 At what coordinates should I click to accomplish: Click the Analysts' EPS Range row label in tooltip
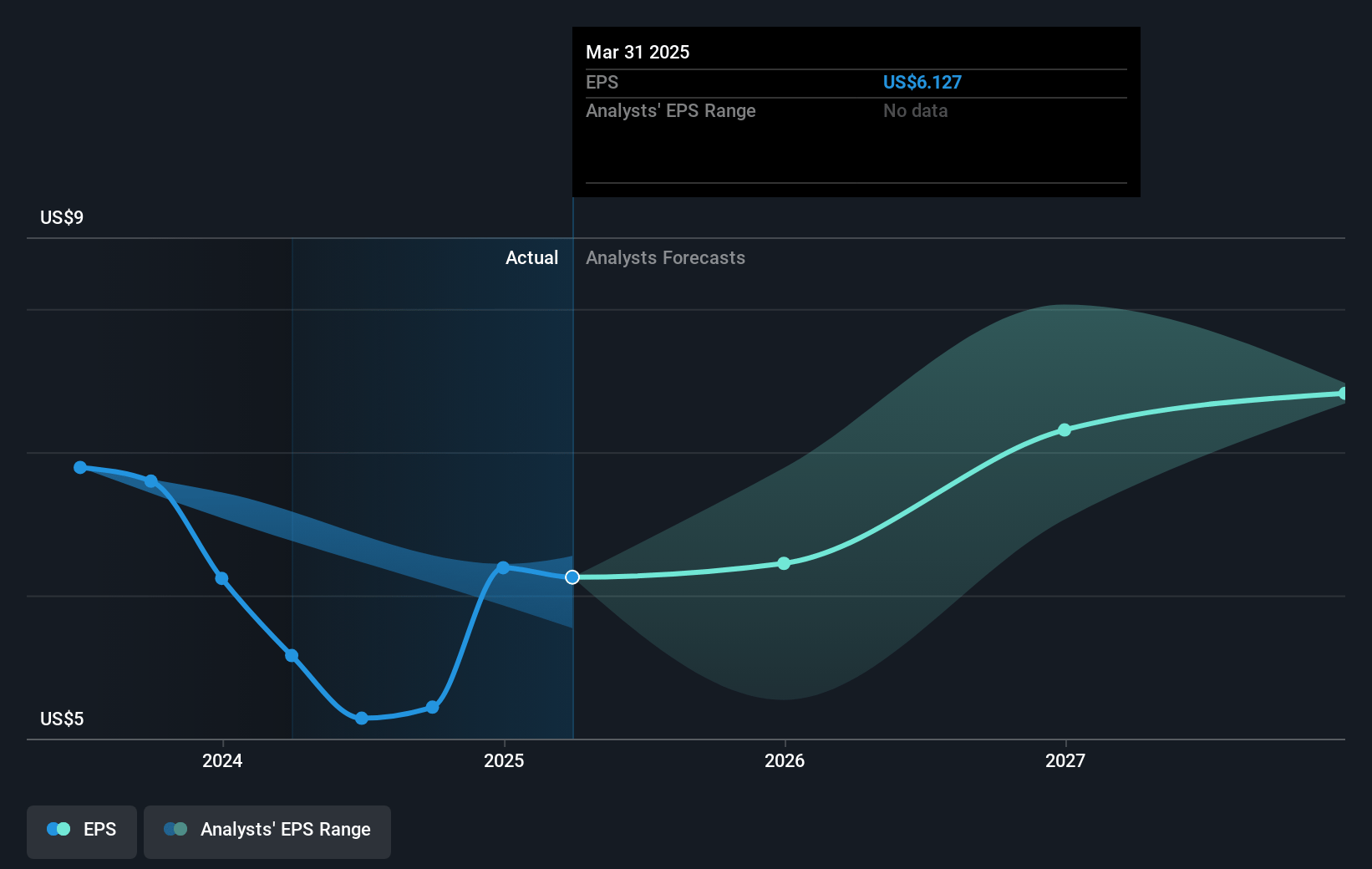(671, 110)
